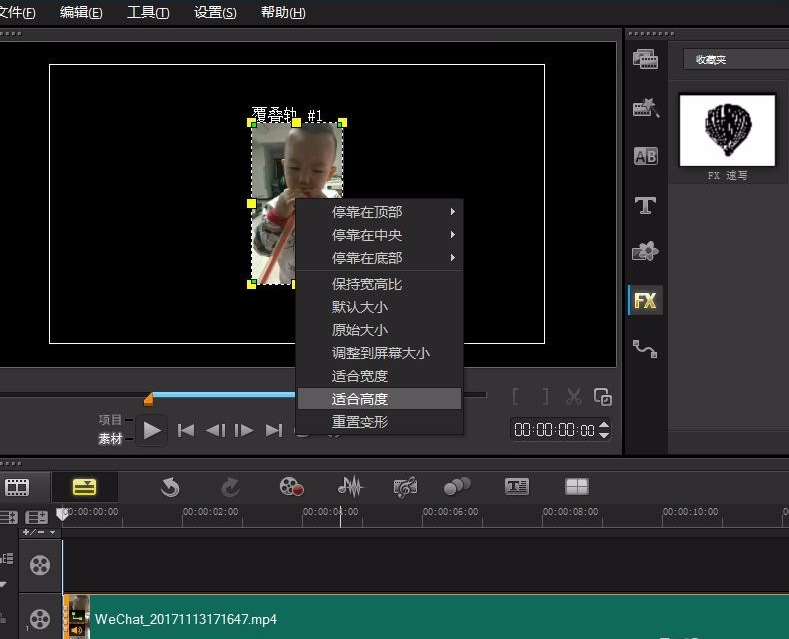Open the 收藏夹 gallery dropdown

(735, 60)
